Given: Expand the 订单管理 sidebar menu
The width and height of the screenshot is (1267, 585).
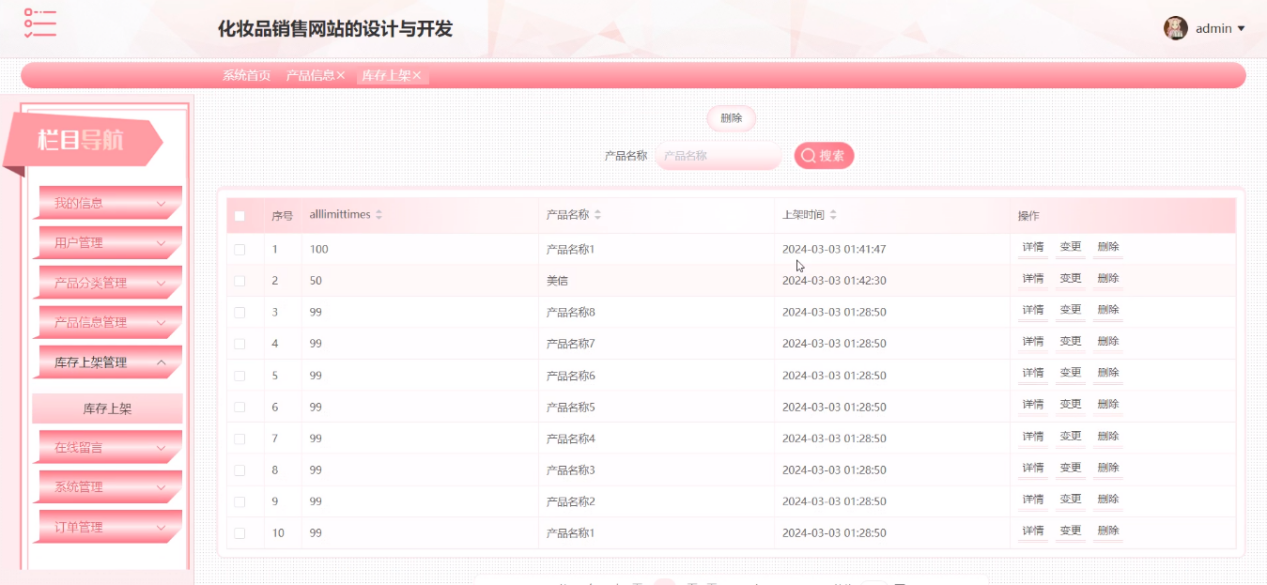Looking at the screenshot, I should pos(110,527).
